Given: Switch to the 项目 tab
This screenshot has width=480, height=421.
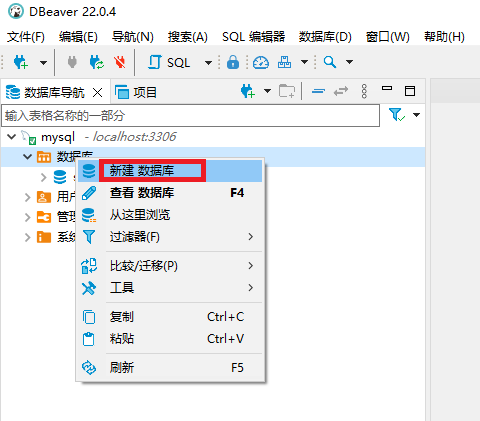Looking at the screenshot, I should [x=136, y=92].
